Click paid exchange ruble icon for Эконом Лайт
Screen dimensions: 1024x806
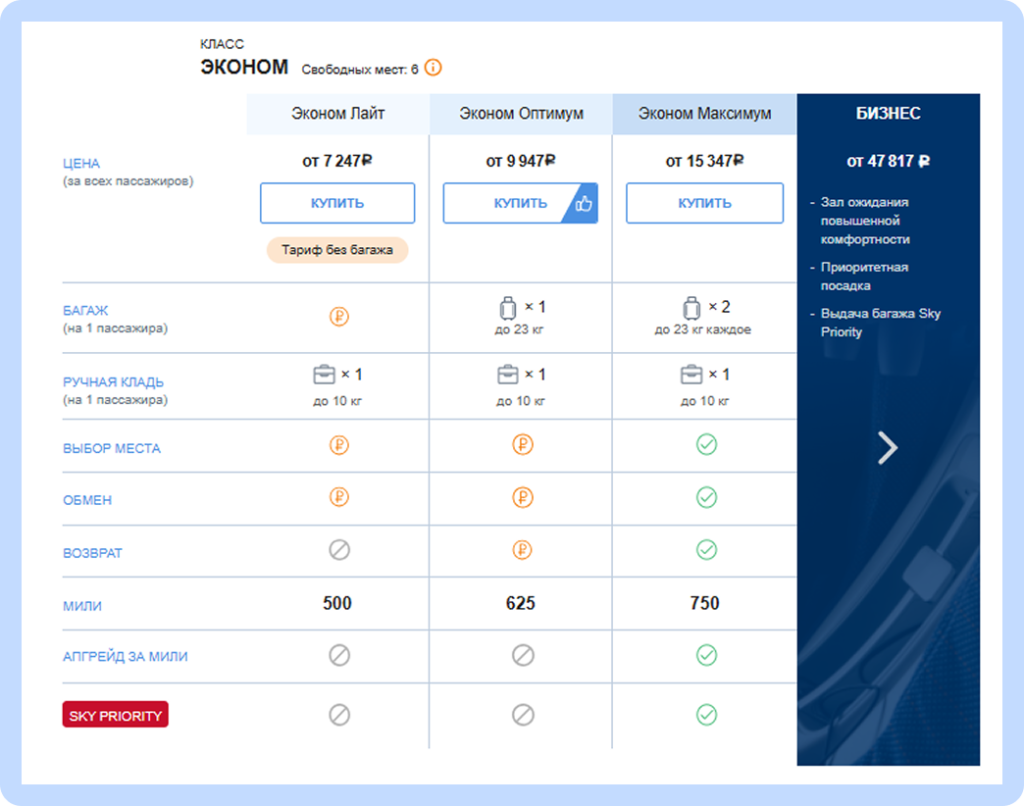(338, 497)
